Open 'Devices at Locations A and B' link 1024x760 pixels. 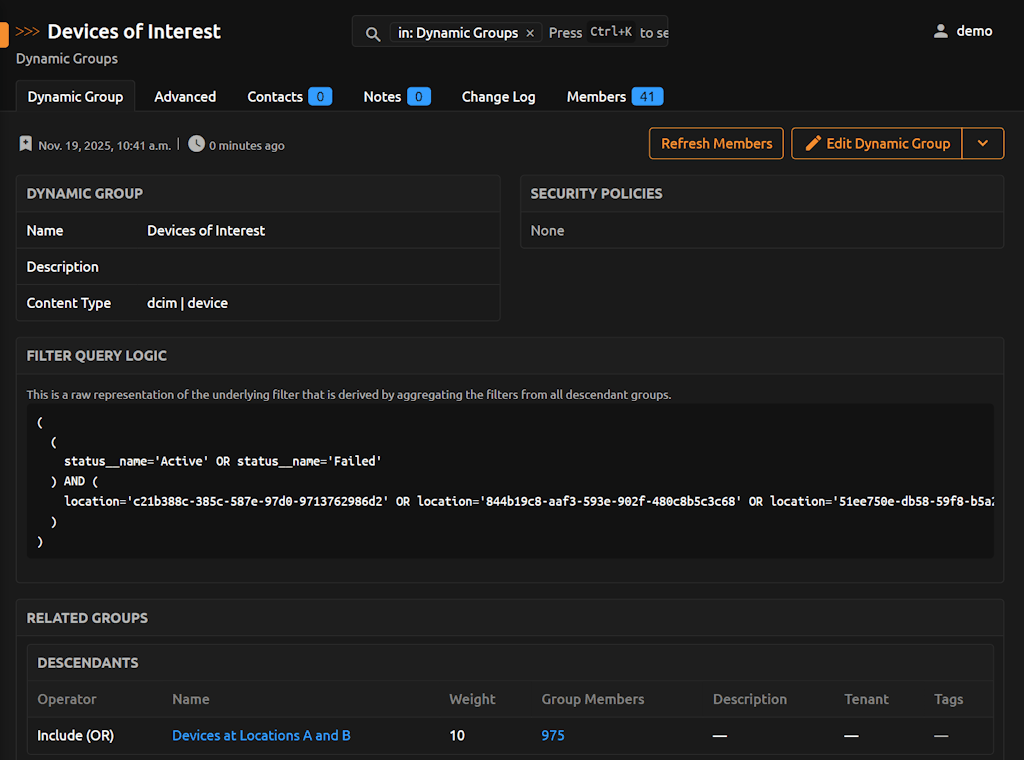click(x=261, y=735)
